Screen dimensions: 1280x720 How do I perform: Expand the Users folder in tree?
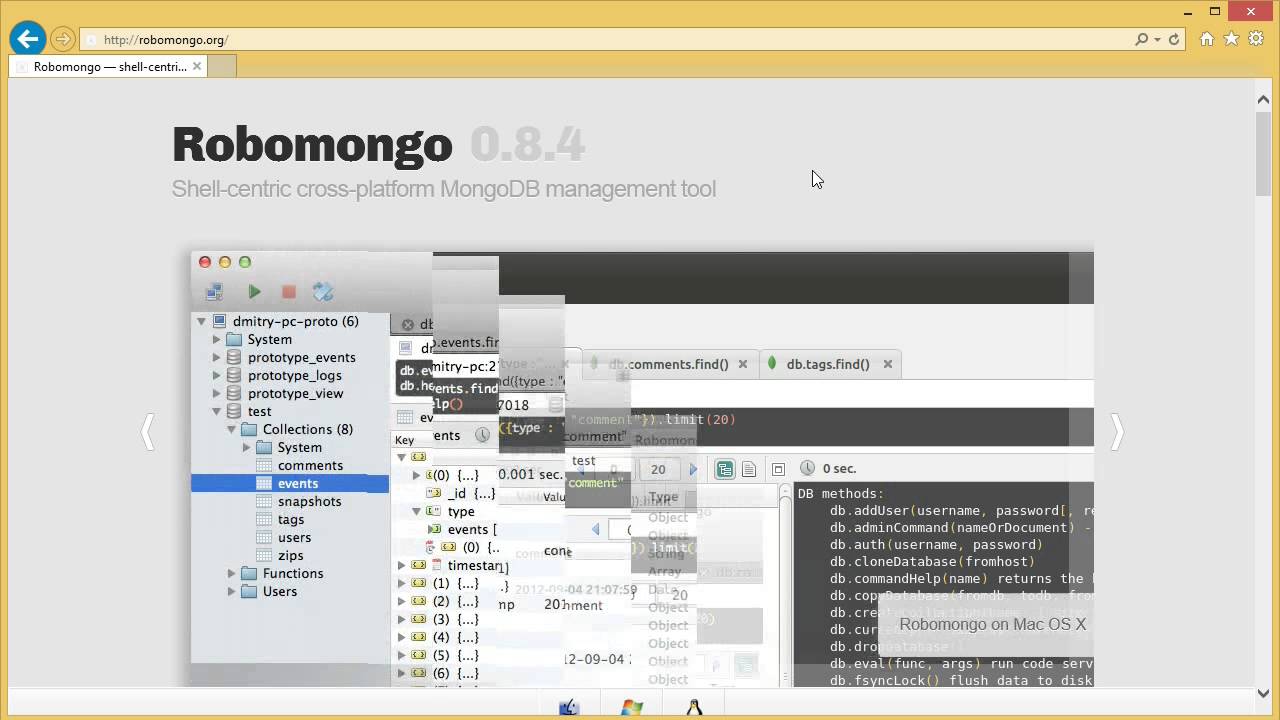(231, 592)
